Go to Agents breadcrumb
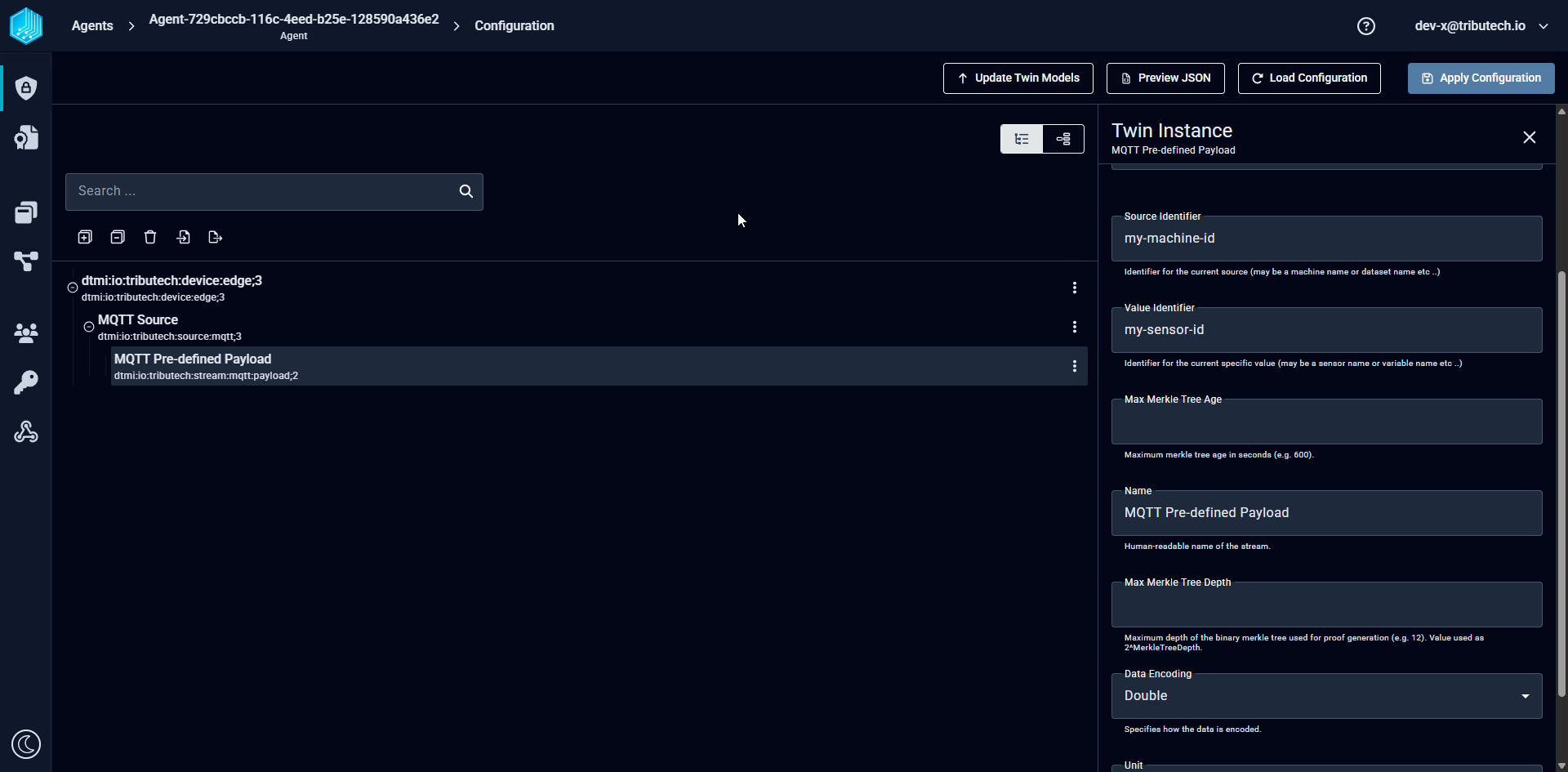This screenshot has height=772, width=1568. (x=92, y=26)
